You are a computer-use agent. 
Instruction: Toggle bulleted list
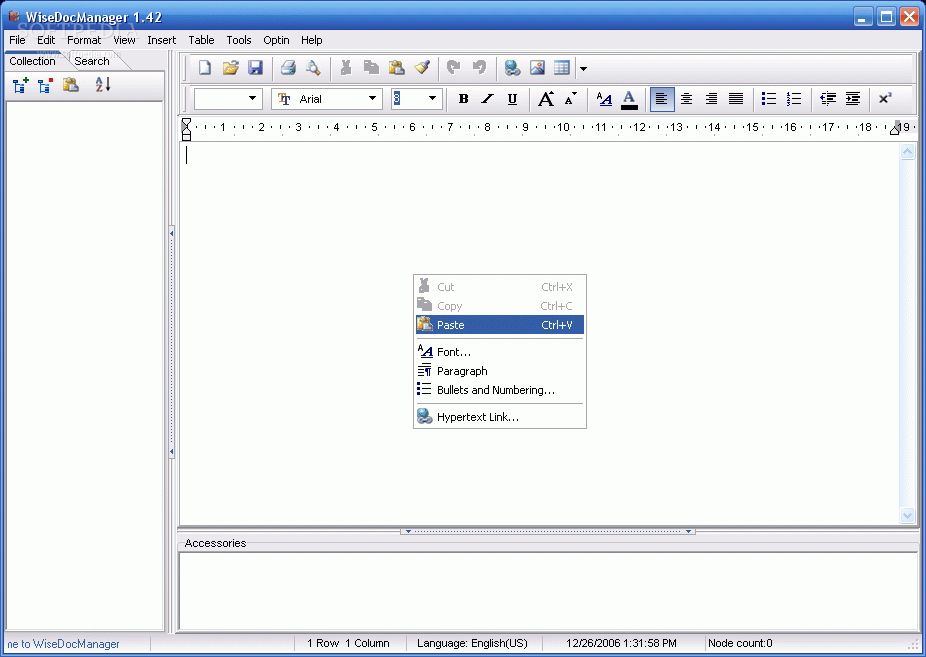click(769, 99)
